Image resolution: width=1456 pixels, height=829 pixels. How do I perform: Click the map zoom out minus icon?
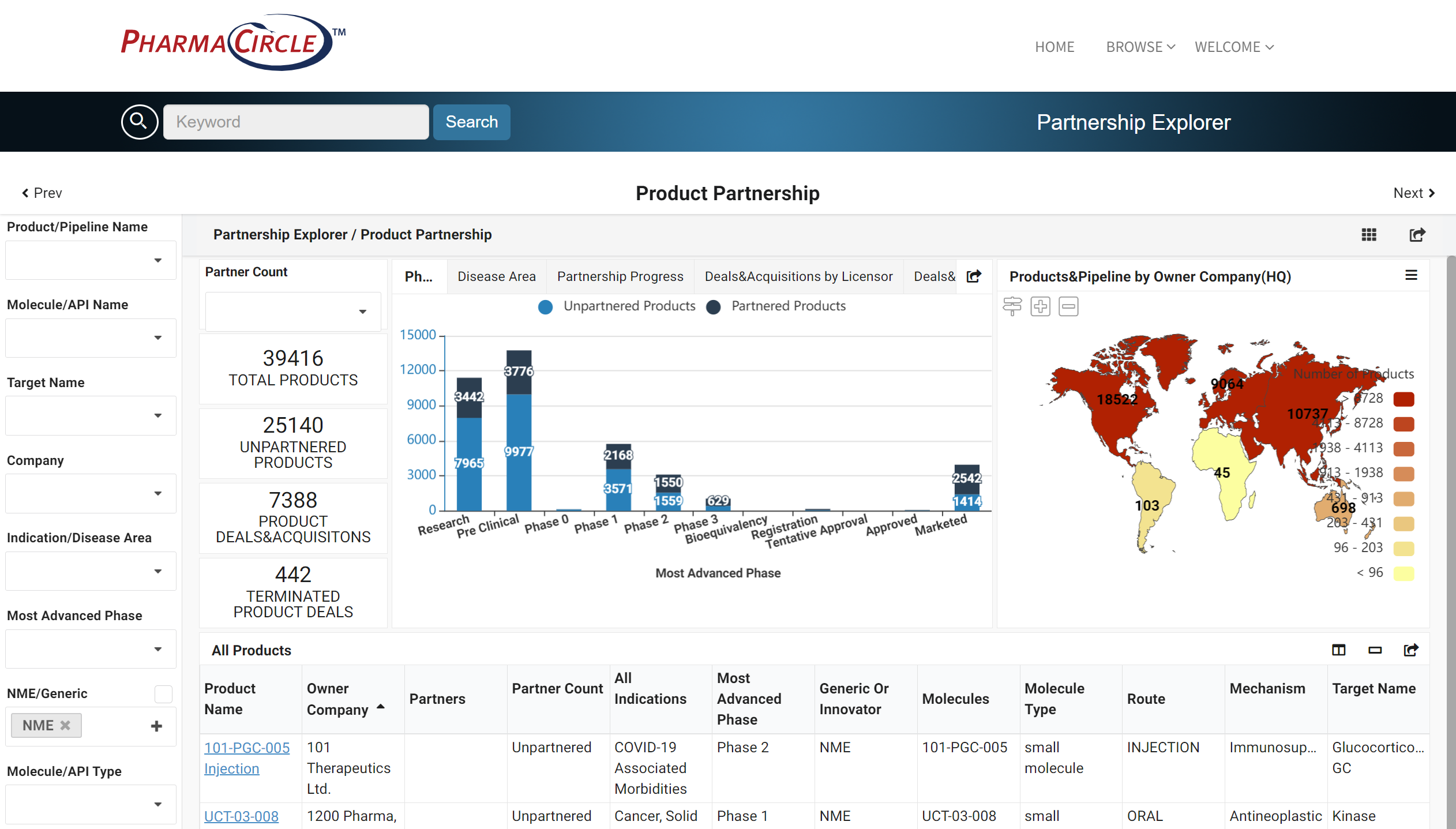1068,306
